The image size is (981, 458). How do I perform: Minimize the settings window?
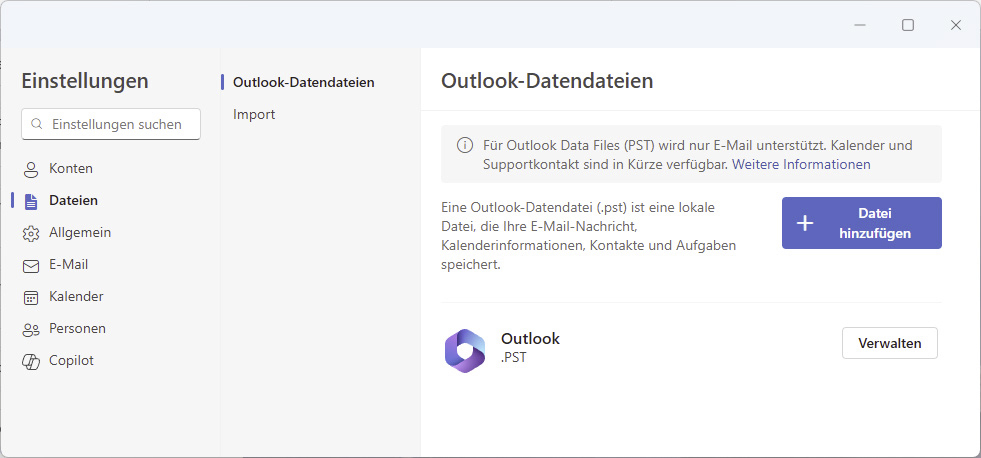[860, 25]
